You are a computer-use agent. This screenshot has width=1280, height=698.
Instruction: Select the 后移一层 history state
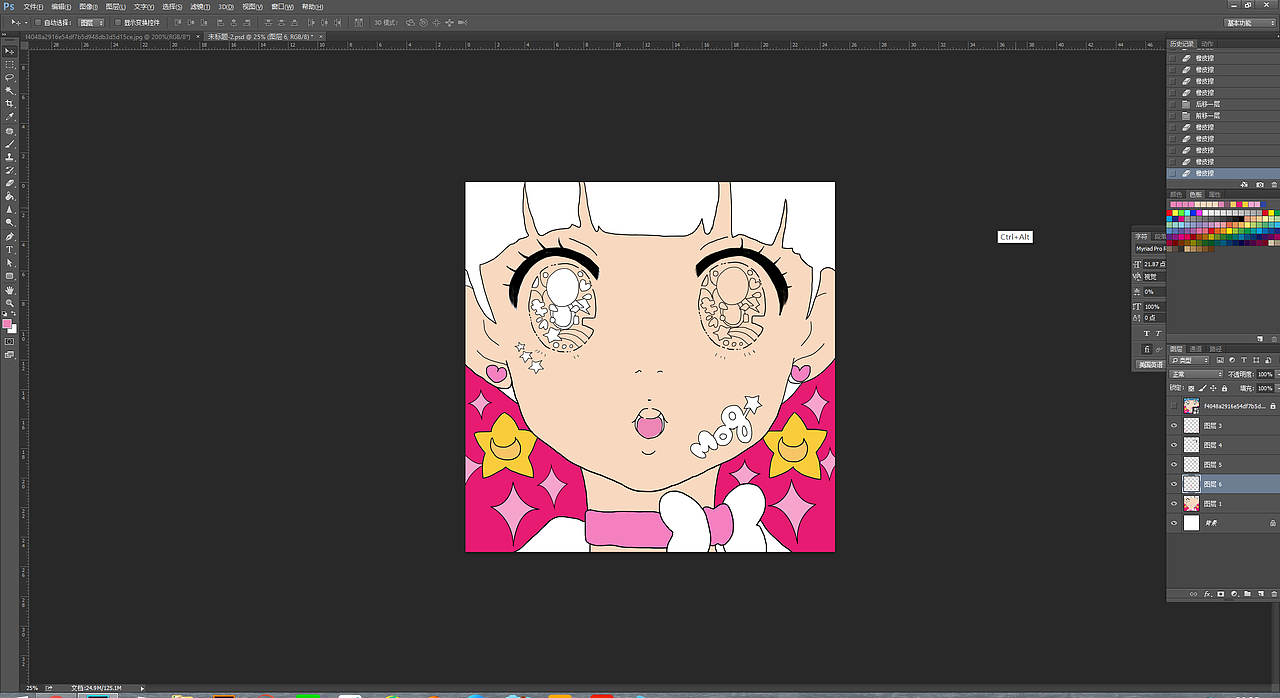click(1223, 104)
